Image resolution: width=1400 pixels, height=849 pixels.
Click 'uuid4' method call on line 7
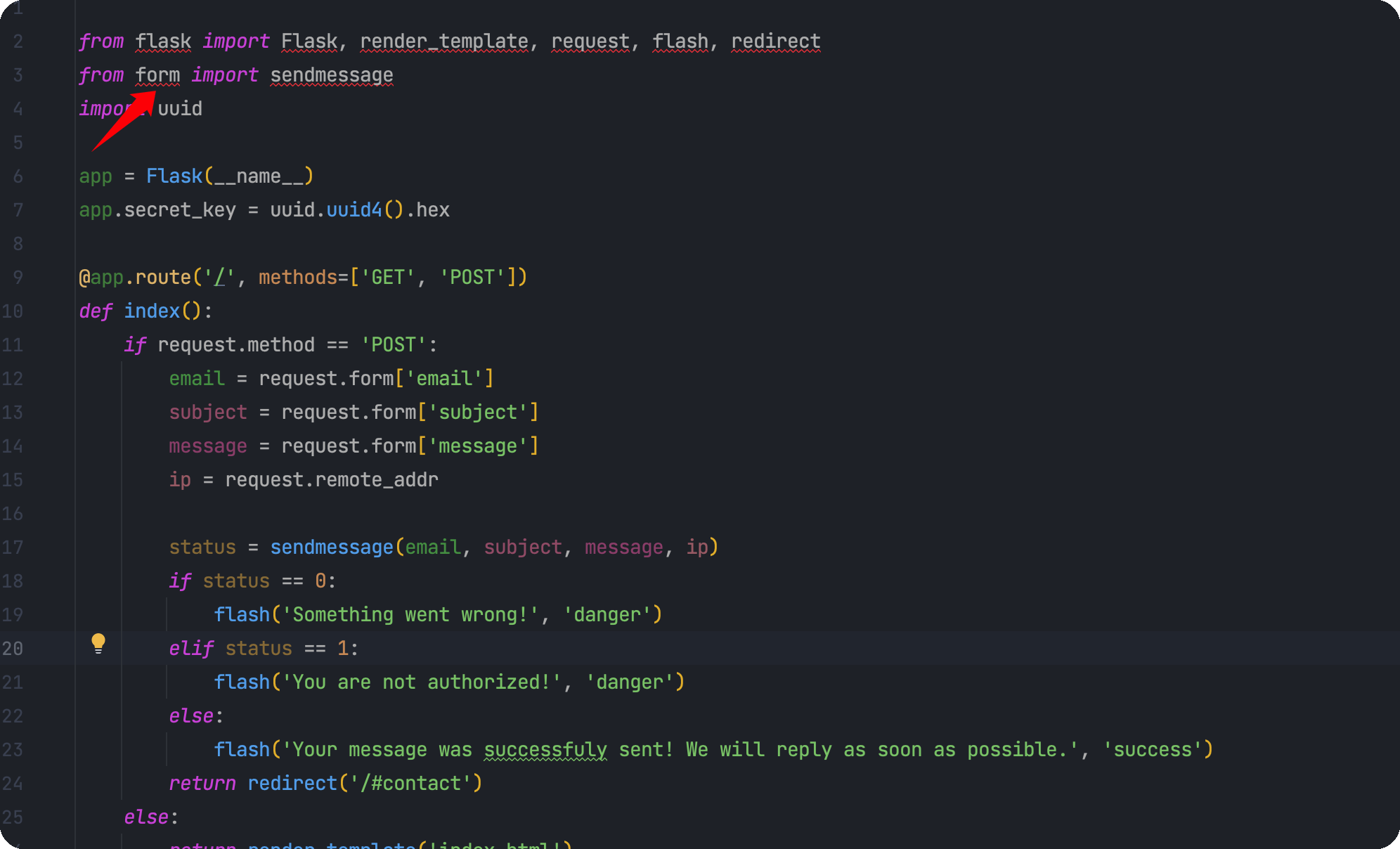click(x=354, y=210)
